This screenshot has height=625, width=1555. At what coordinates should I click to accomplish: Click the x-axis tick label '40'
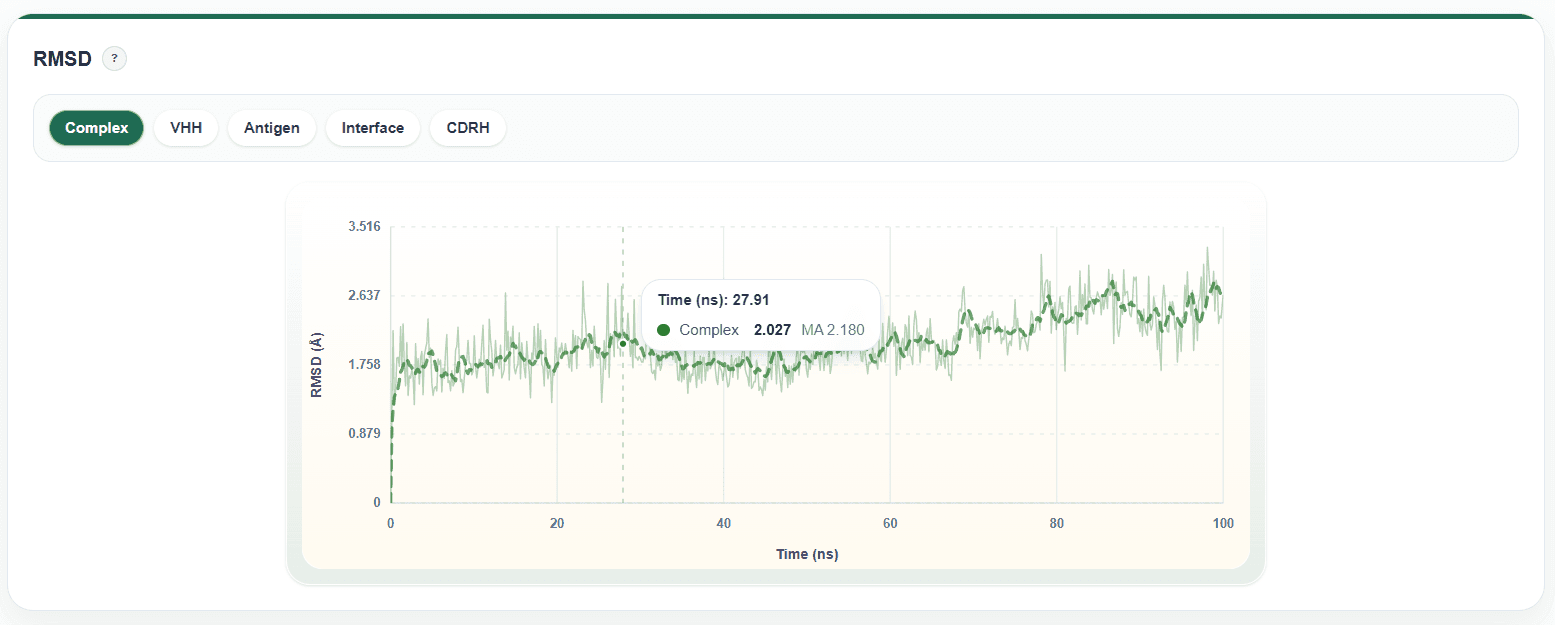[x=724, y=523]
